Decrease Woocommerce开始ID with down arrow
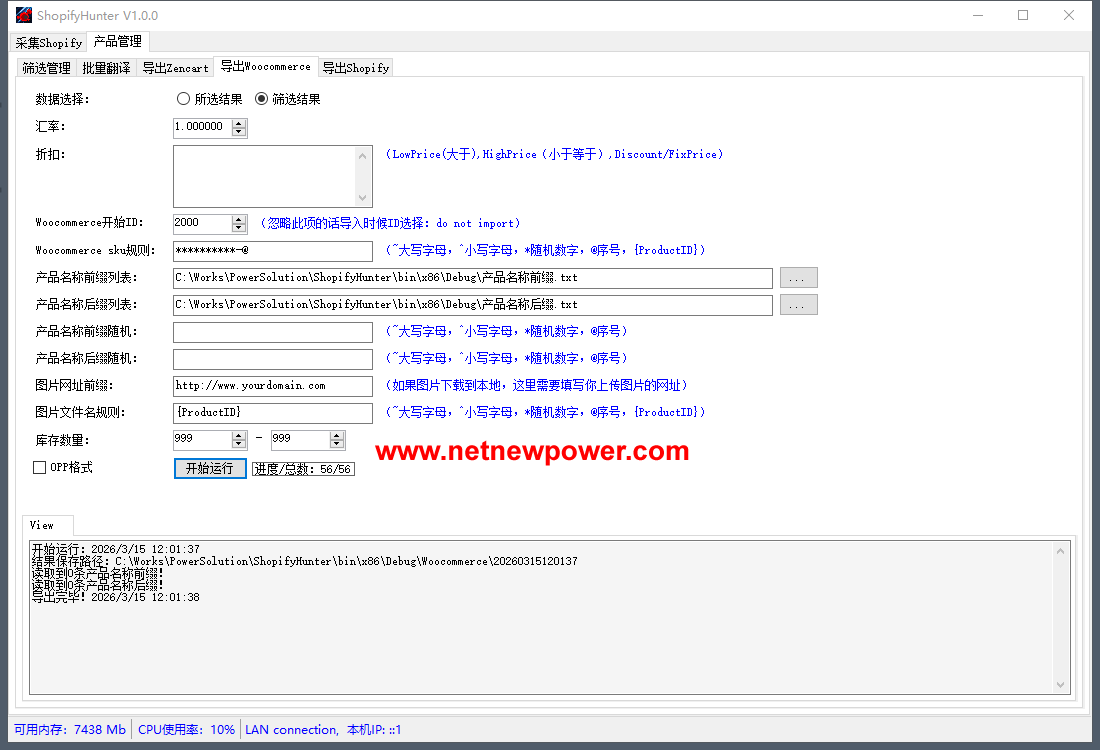Viewport: 1100px width, 750px height. point(239,228)
